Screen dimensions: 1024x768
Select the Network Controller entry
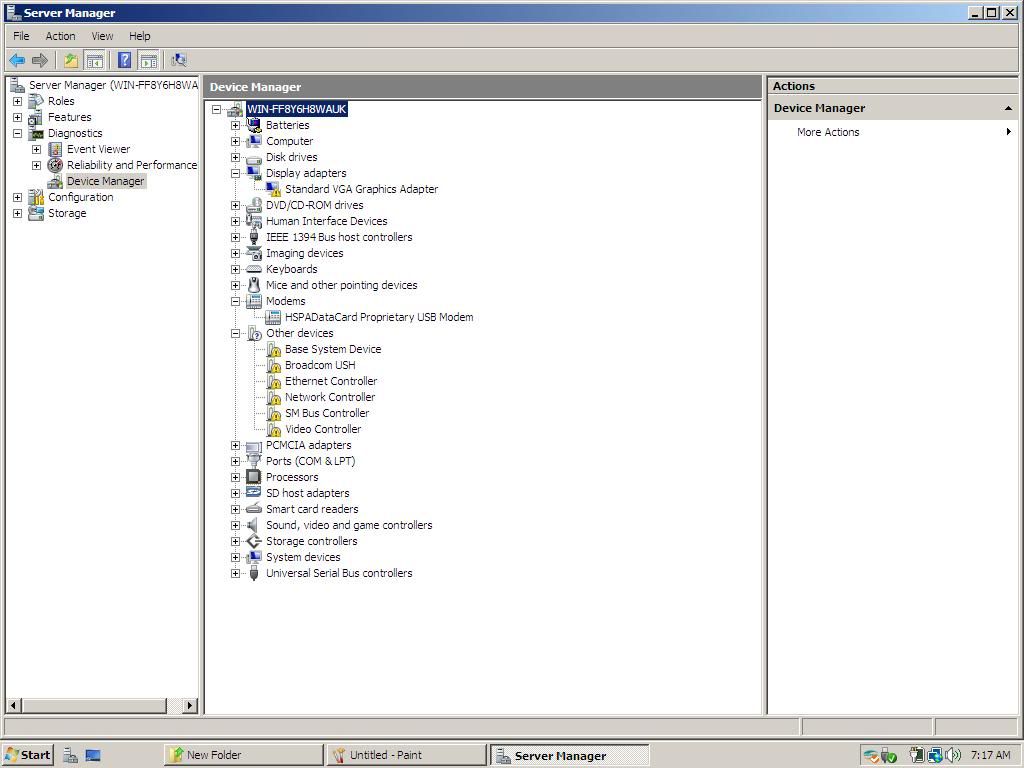[x=330, y=397]
